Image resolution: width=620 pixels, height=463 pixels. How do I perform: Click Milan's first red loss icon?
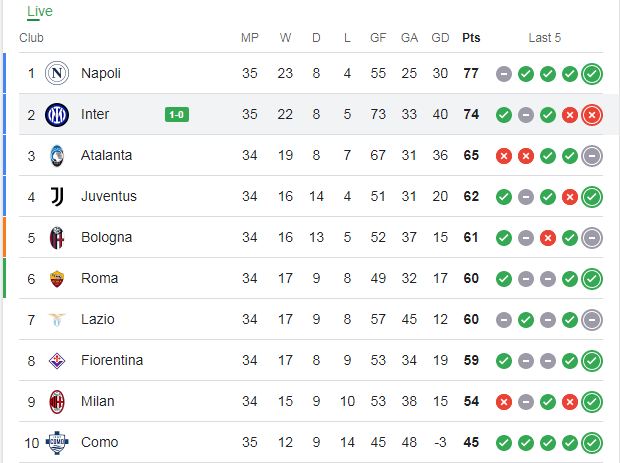[504, 402]
